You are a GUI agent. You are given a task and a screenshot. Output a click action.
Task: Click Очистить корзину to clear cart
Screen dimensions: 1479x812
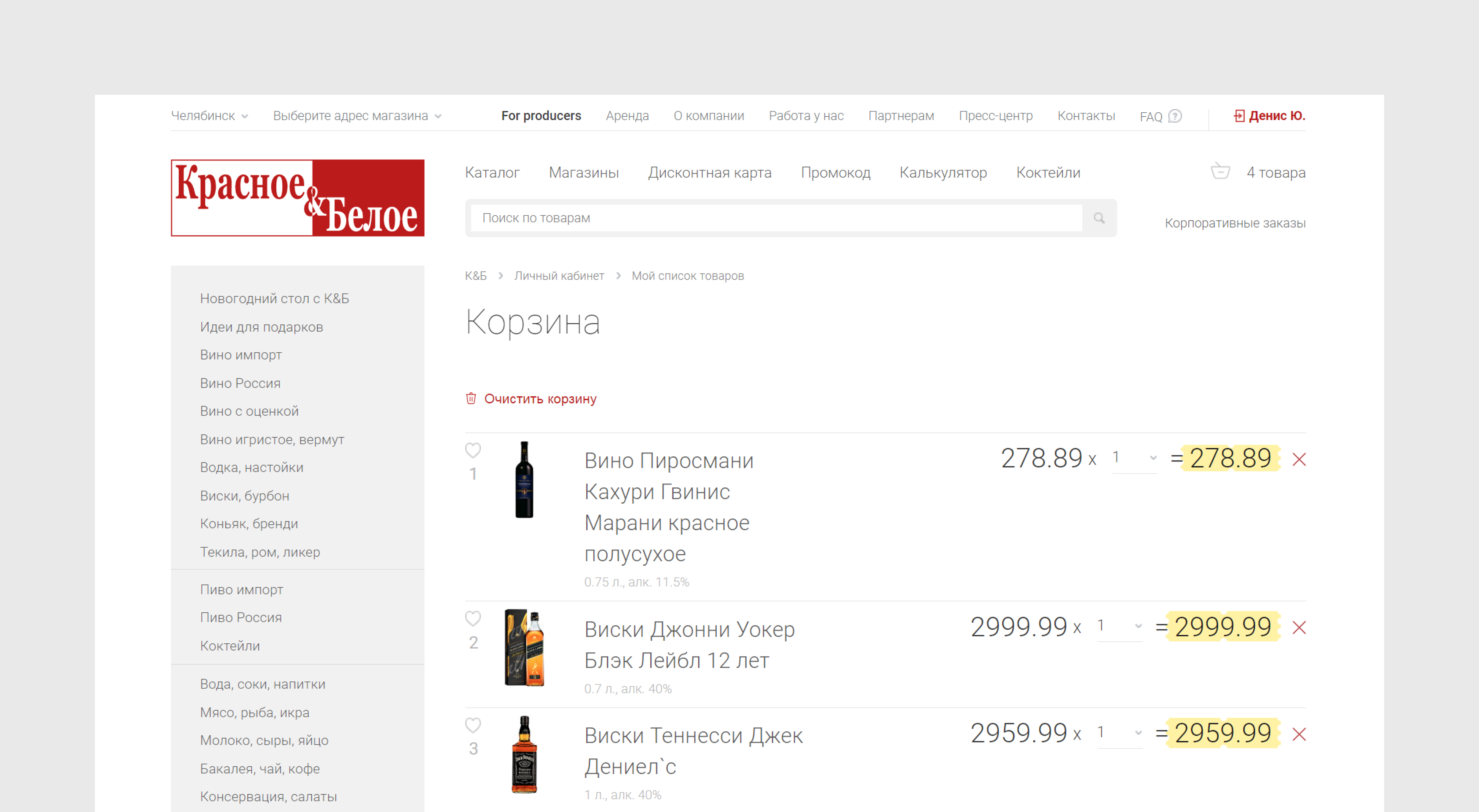(540, 399)
